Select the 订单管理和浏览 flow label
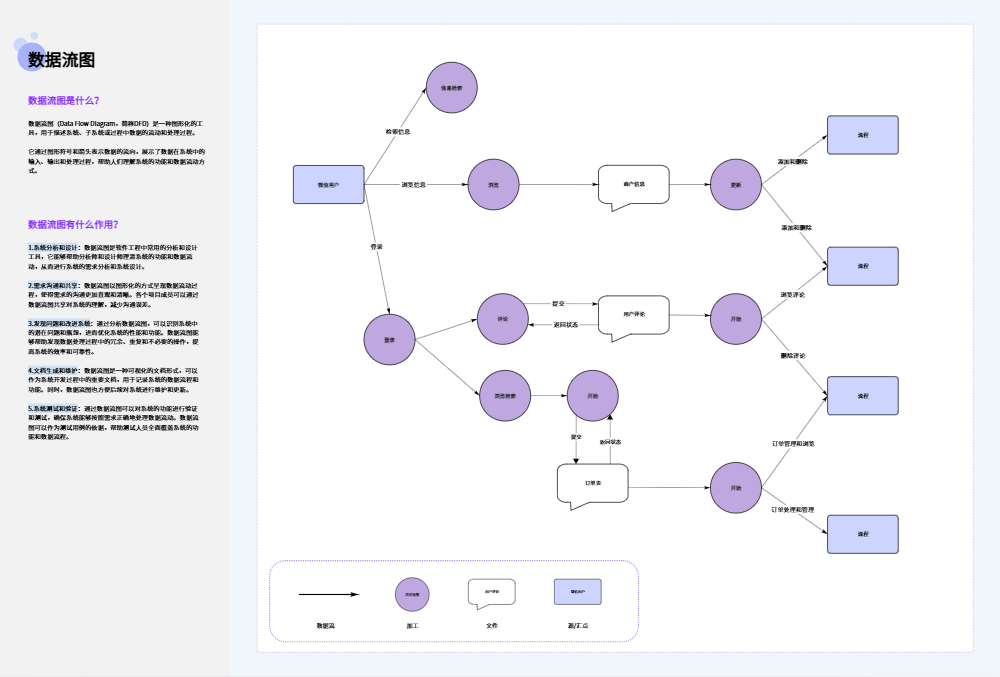Image resolution: width=1000 pixels, height=677 pixels. pyautogui.click(x=792, y=443)
